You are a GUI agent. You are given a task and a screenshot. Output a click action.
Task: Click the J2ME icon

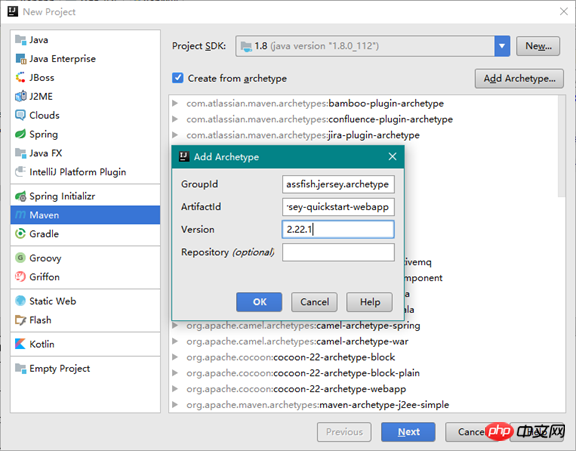pos(20,96)
